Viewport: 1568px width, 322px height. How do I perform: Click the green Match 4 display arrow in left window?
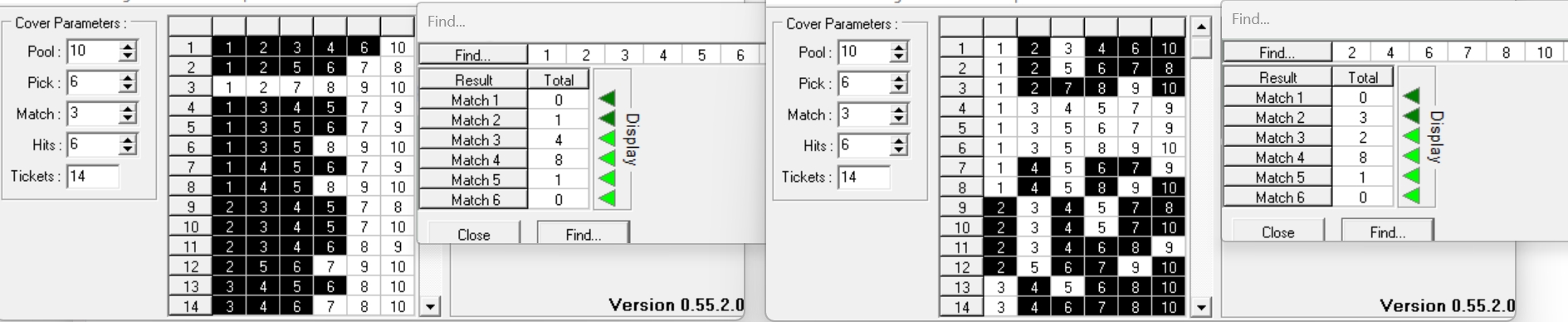(x=607, y=159)
